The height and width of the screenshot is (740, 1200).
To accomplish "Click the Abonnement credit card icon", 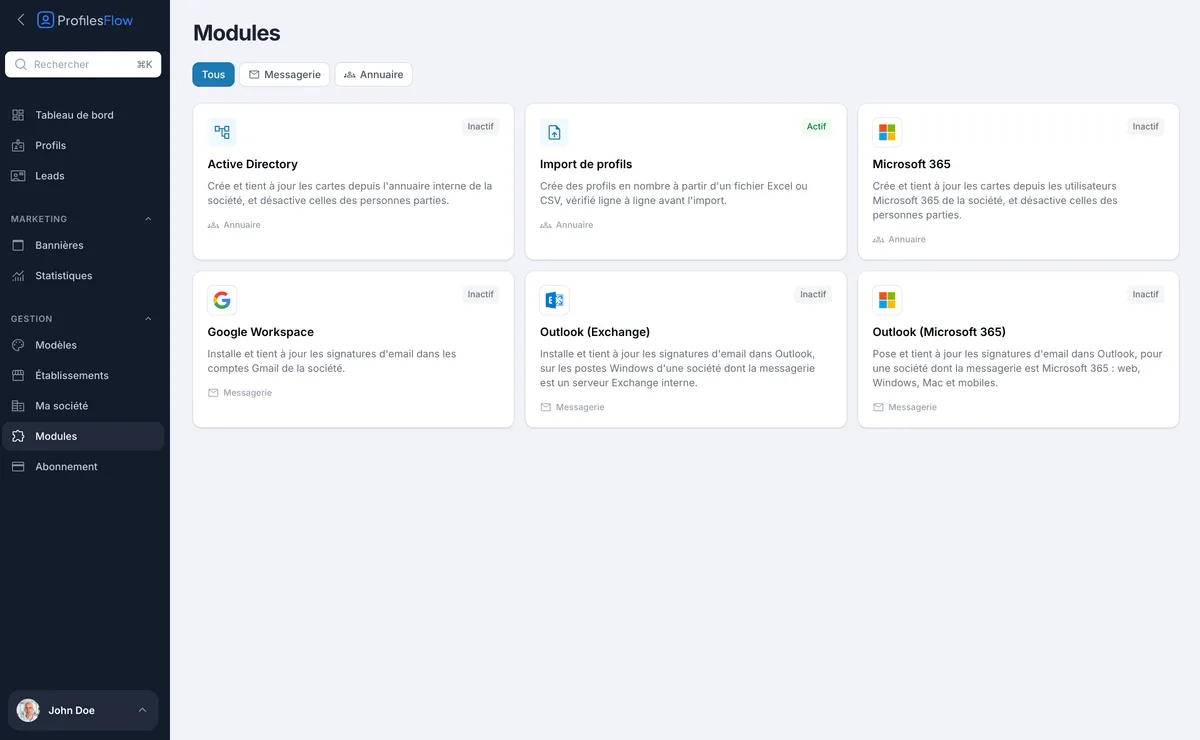I will pos(18,467).
